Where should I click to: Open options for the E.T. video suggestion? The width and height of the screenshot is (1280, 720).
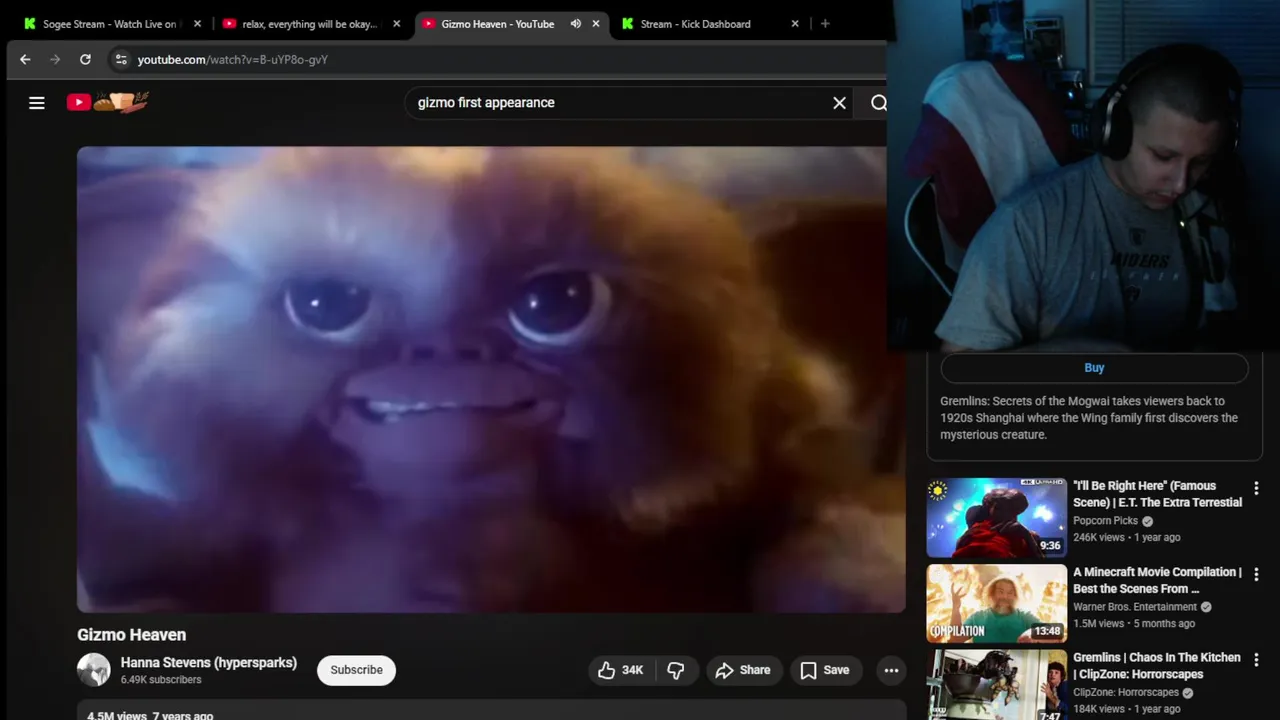coord(1256,489)
